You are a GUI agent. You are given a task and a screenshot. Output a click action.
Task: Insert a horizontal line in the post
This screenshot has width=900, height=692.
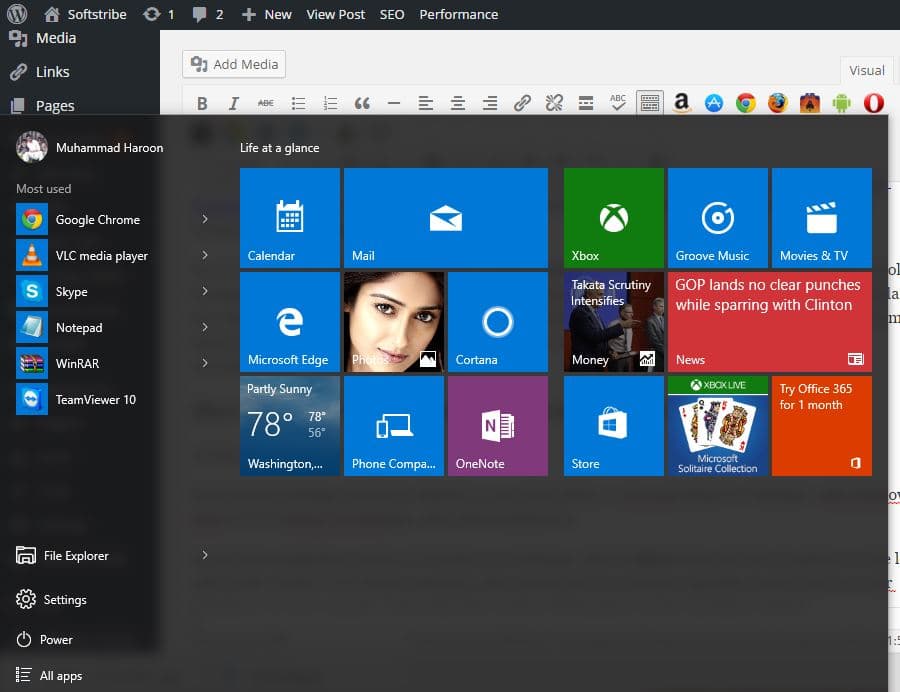pyautogui.click(x=393, y=102)
